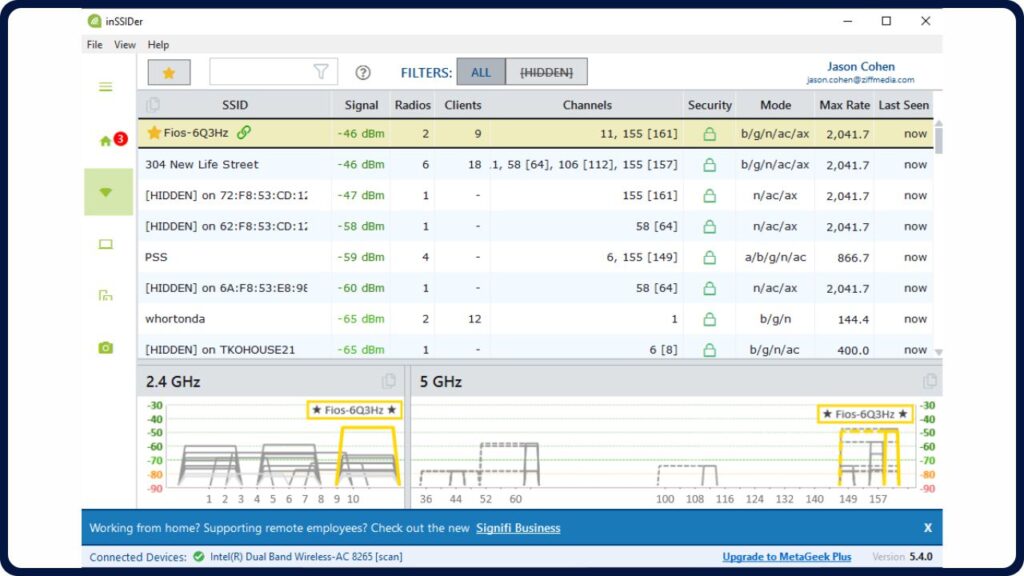
Task: Click the copy icon in the 5 GHz panel
Action: coord(929,380)
